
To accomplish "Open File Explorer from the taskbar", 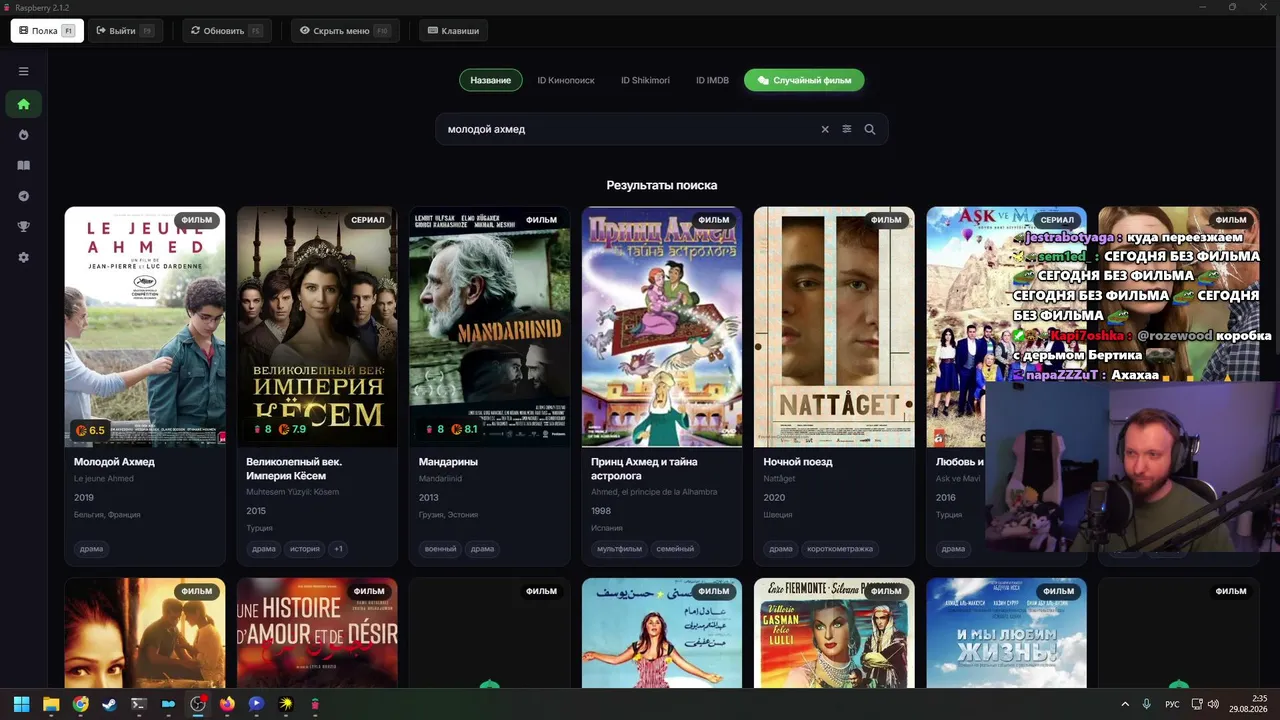I will 51,704.
